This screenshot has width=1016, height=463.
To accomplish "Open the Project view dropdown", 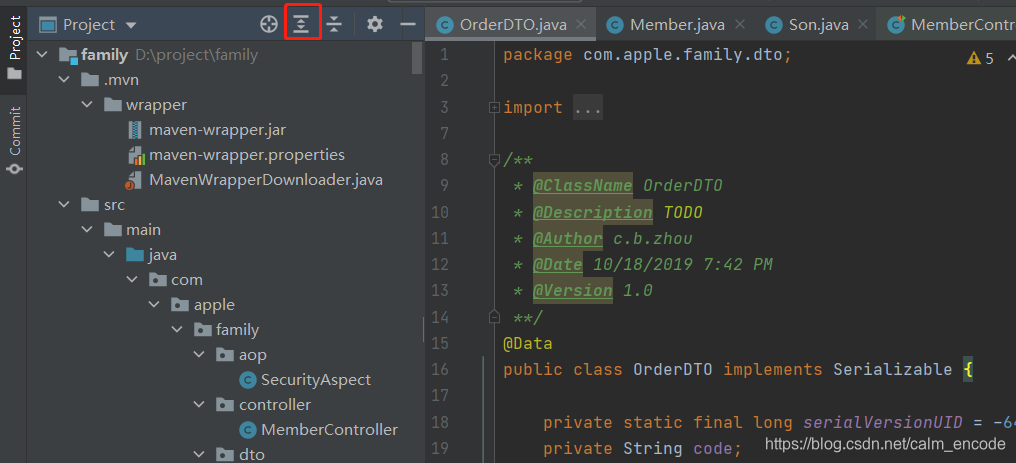I will click(x=131, y=25).
